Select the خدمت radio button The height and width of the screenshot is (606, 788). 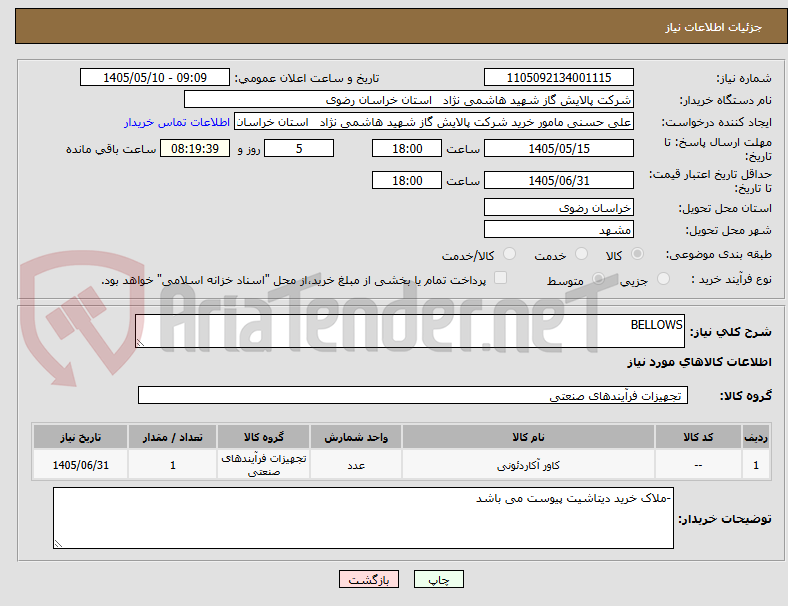click(581, 254)
